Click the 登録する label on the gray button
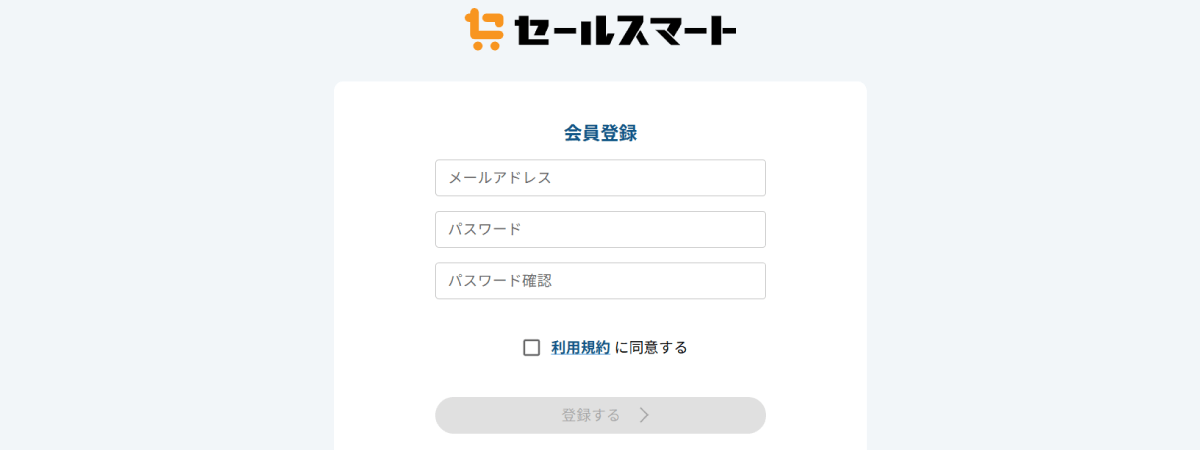The image size is (1200, 450). click(590, 415)
